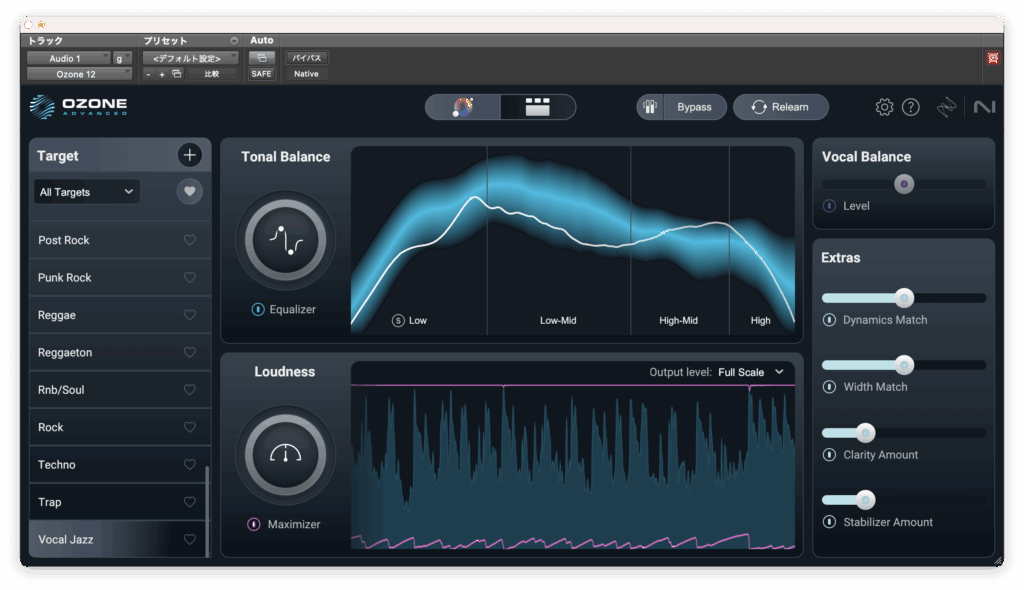Solo the Low frequency band
Viewport: 1024px width, 590px height.
pos(398,321)
